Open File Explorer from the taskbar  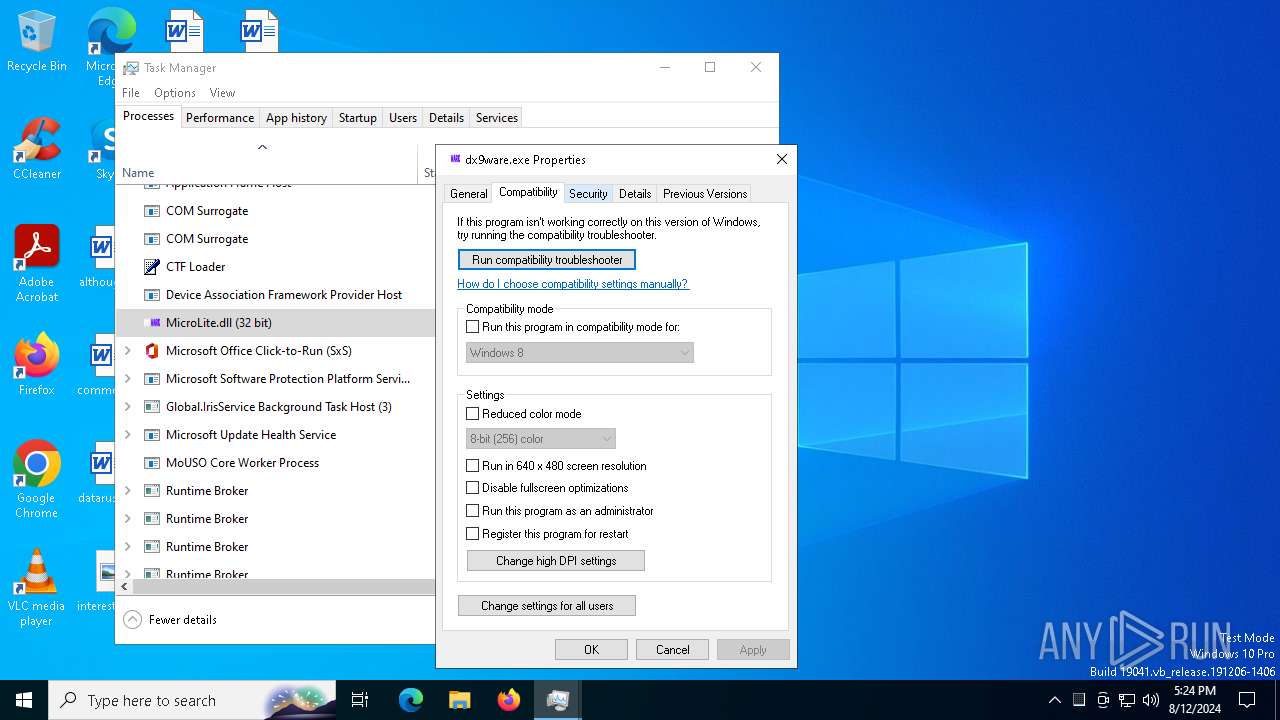point(459,700)
